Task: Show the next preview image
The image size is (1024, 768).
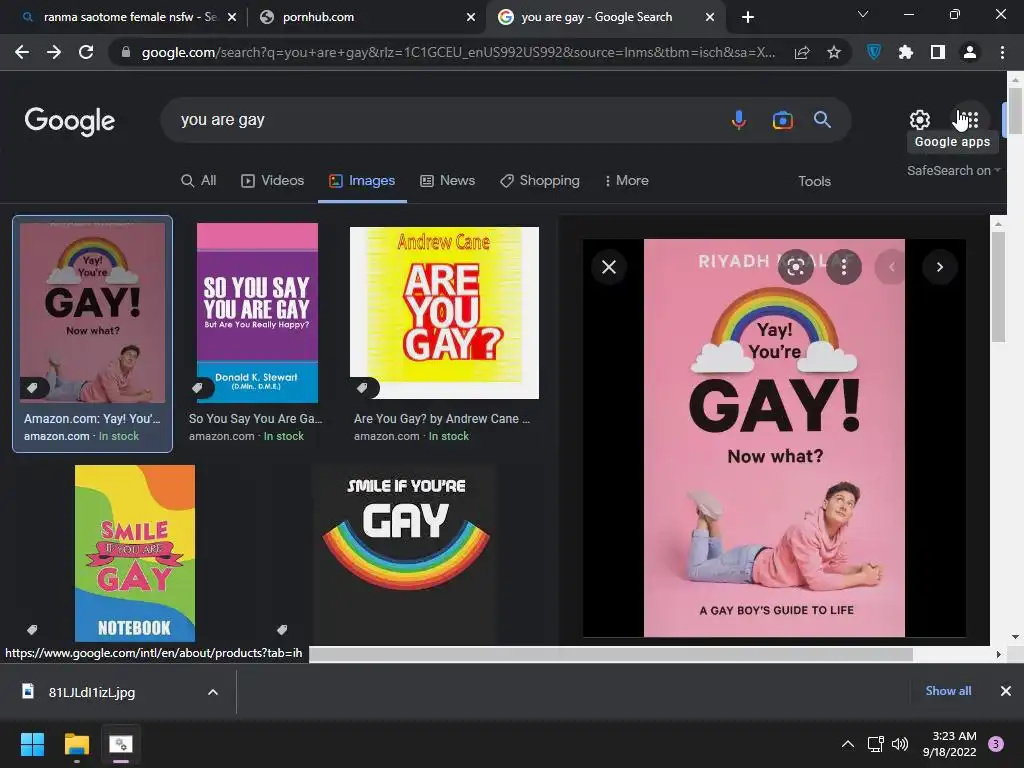Action: (x=940, y=267)
